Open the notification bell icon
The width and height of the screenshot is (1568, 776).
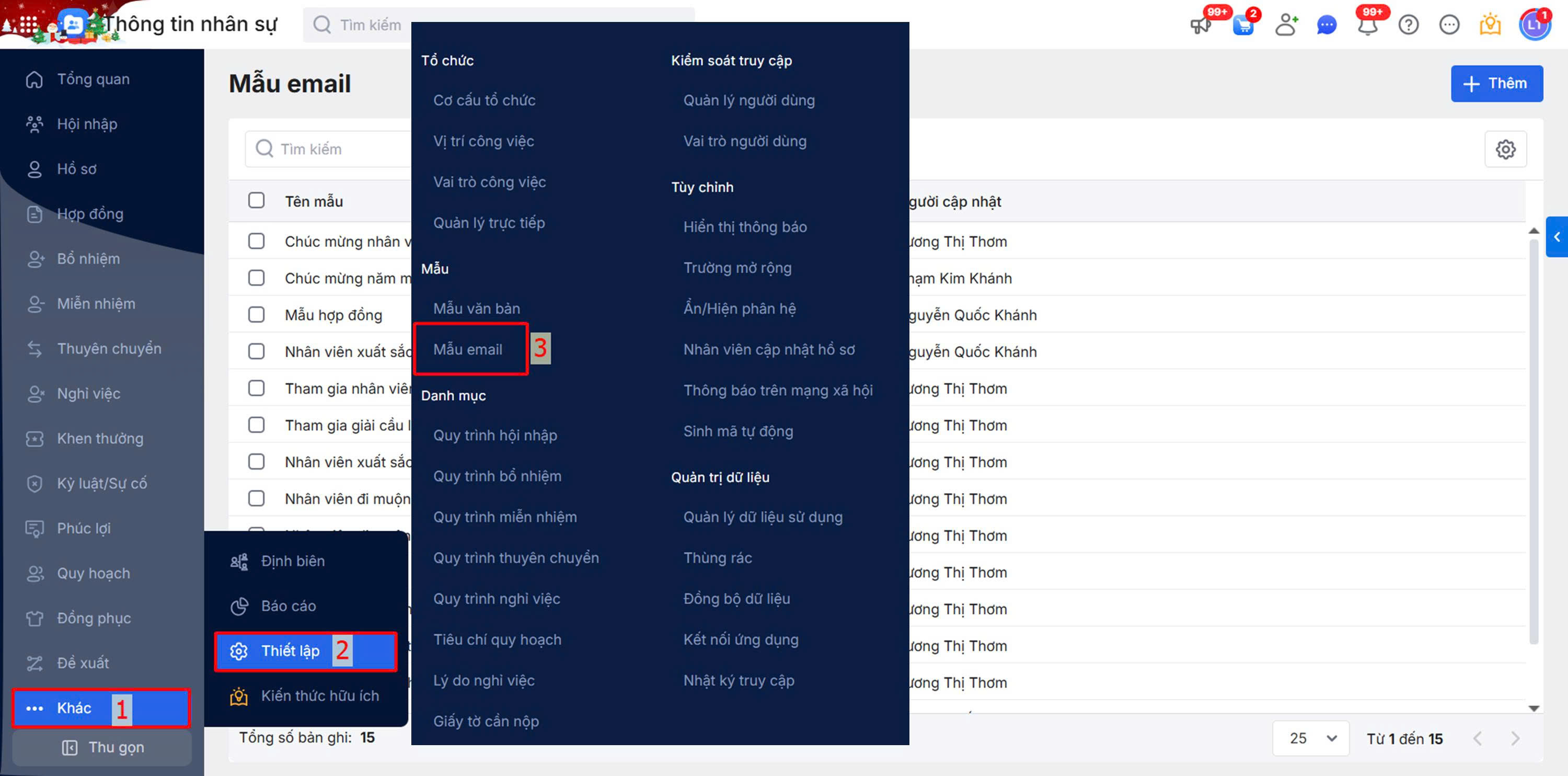(1367, 26)
